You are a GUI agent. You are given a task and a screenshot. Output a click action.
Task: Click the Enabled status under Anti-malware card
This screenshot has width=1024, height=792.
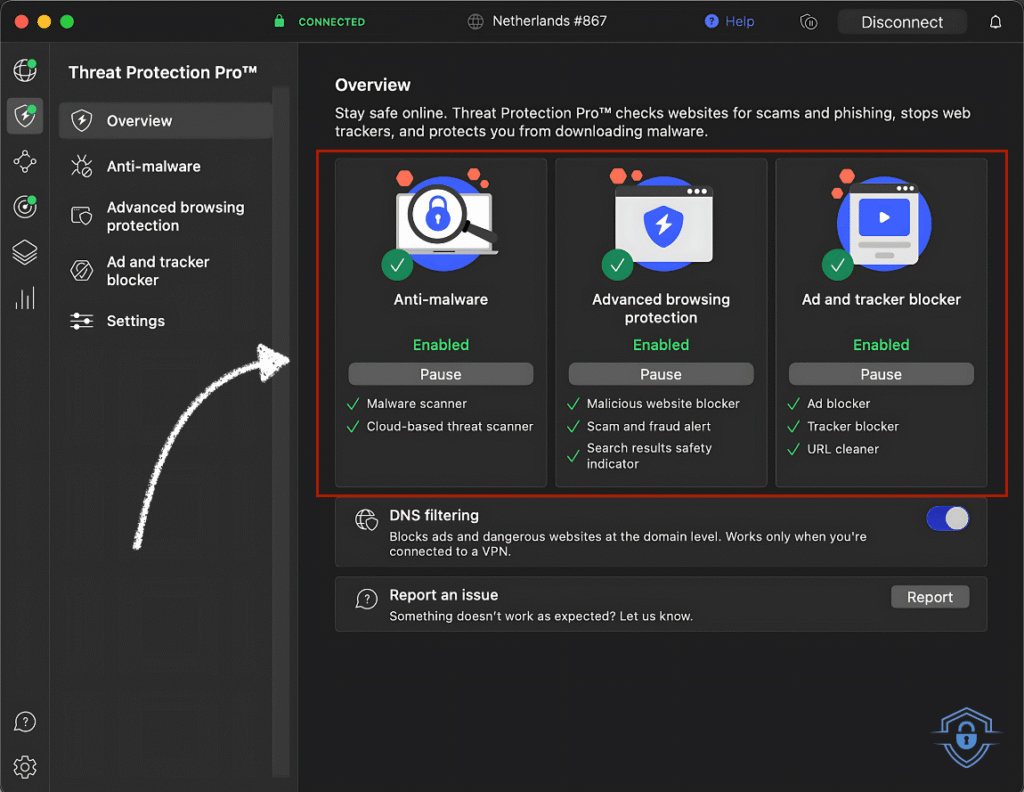441,345
